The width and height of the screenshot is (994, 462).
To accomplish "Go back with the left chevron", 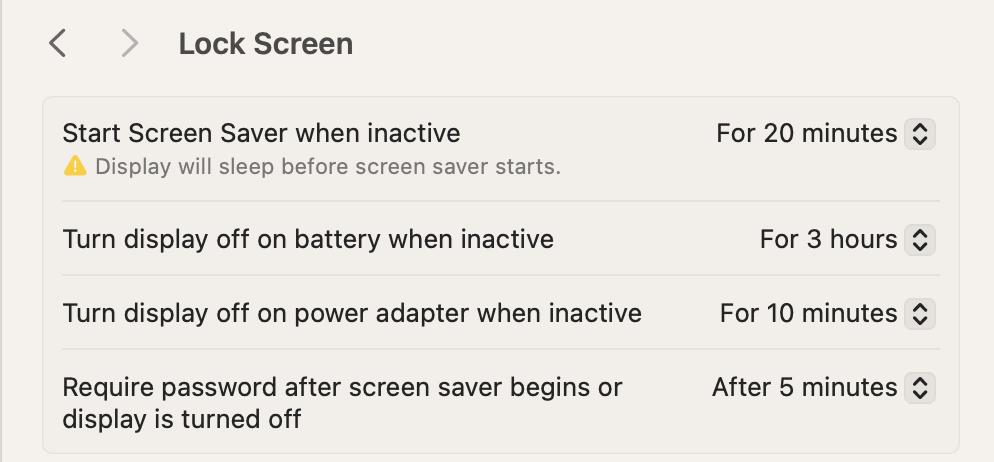I will click(x=58, y=44).
